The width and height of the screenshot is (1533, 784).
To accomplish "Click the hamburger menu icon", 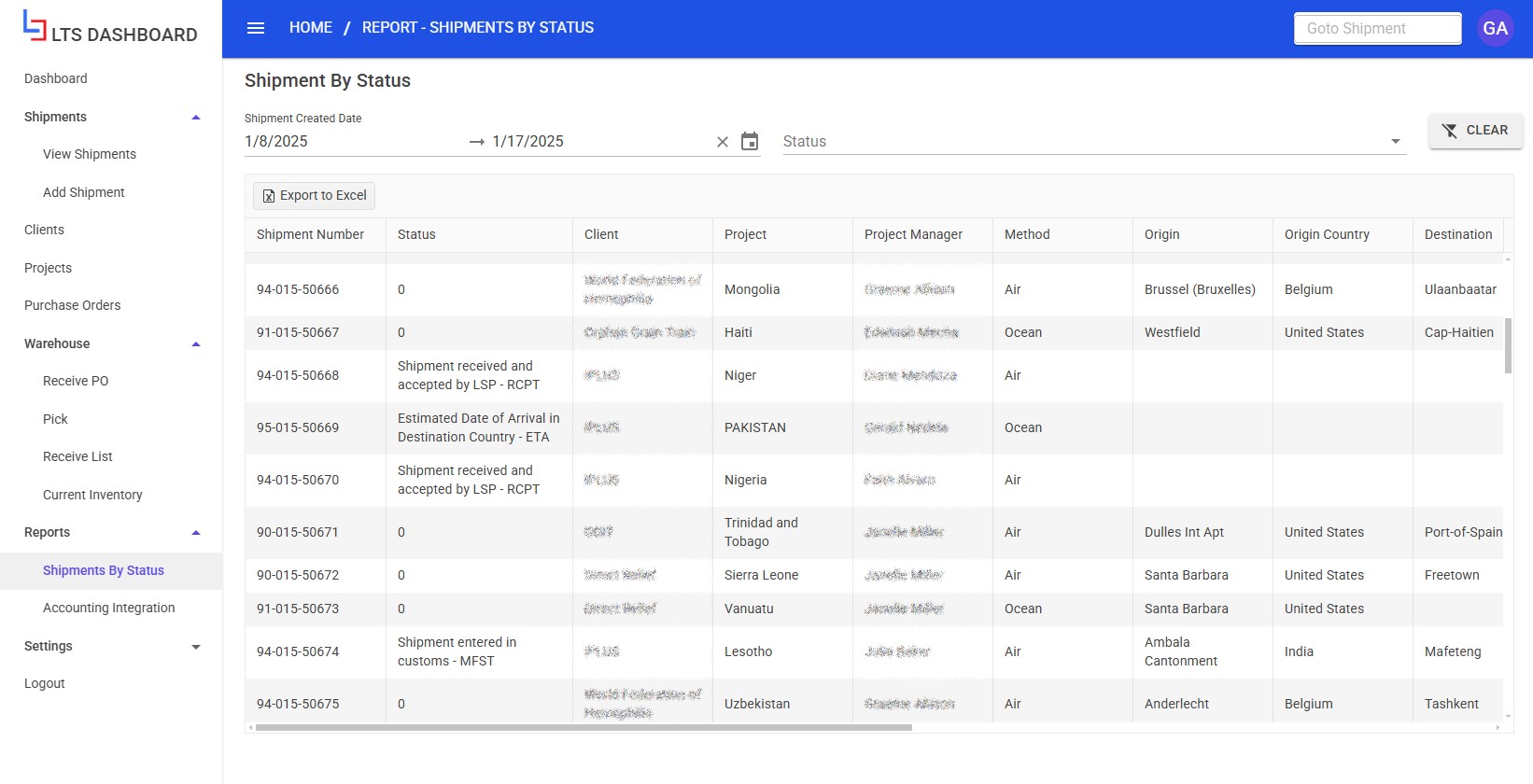I will point(256,28).
